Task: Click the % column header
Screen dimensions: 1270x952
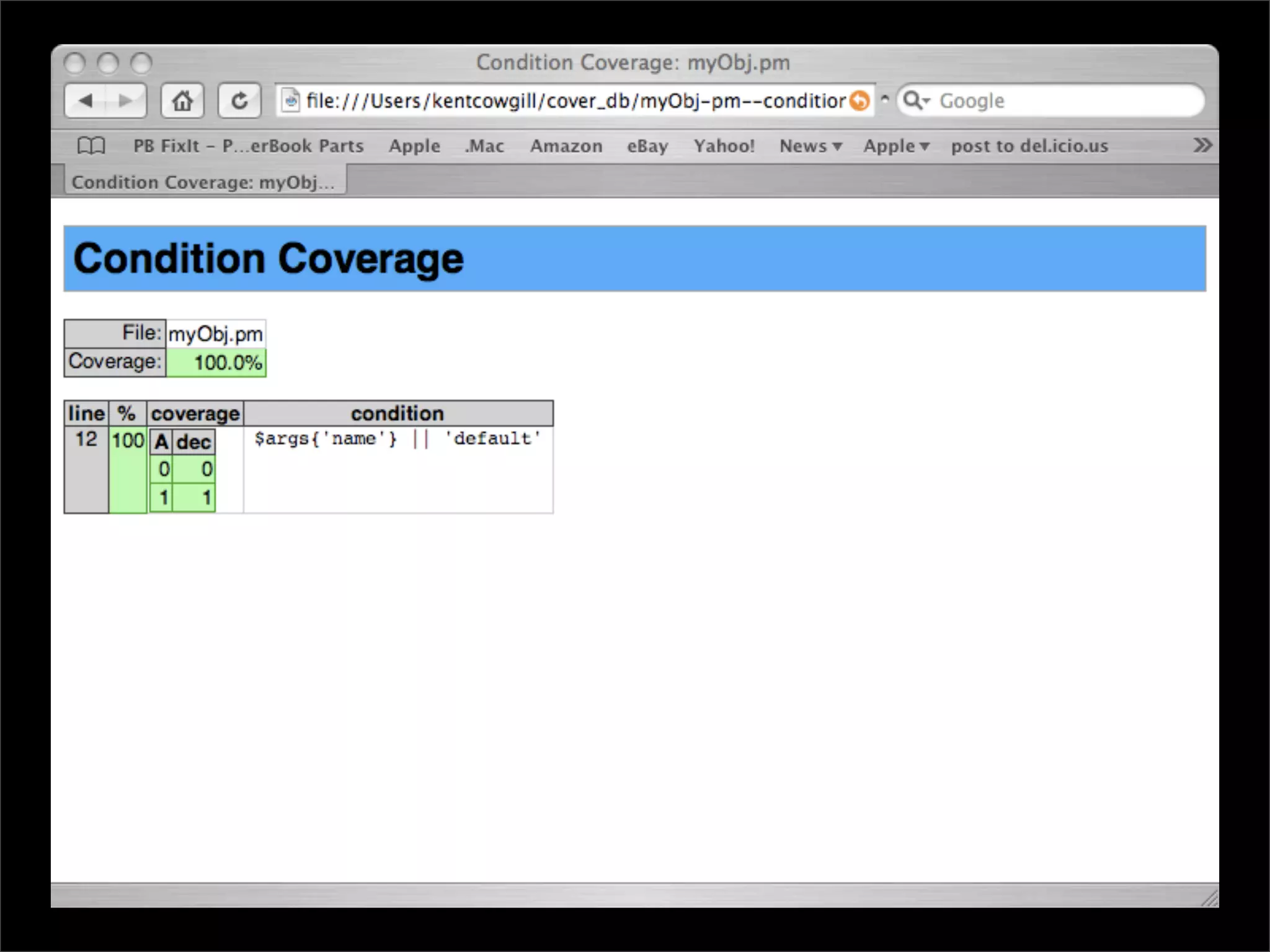Action: (127, 413)
